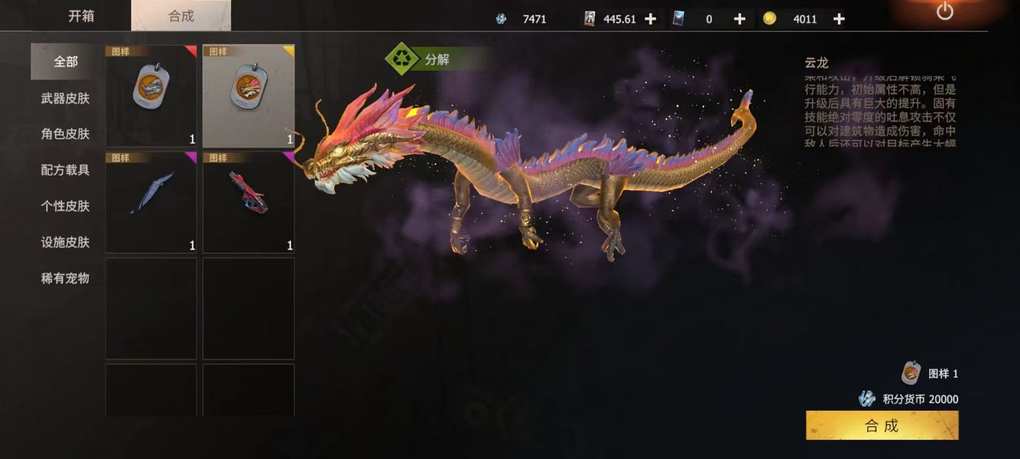Click the green 分解 recycle icon
This screenshot has height=459, width=1020.
[x=402, y=60]
